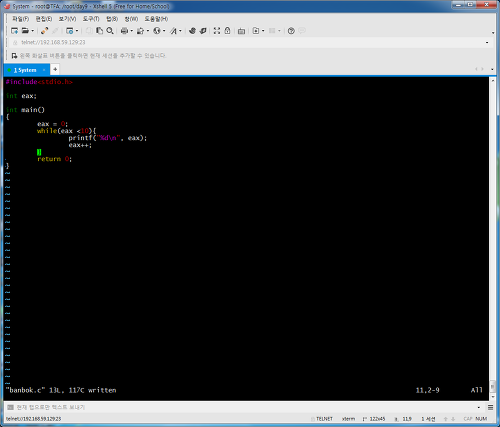500x427 pixels.
Task: Click the Lock screen padlock icon
Action: click(227, 31)
